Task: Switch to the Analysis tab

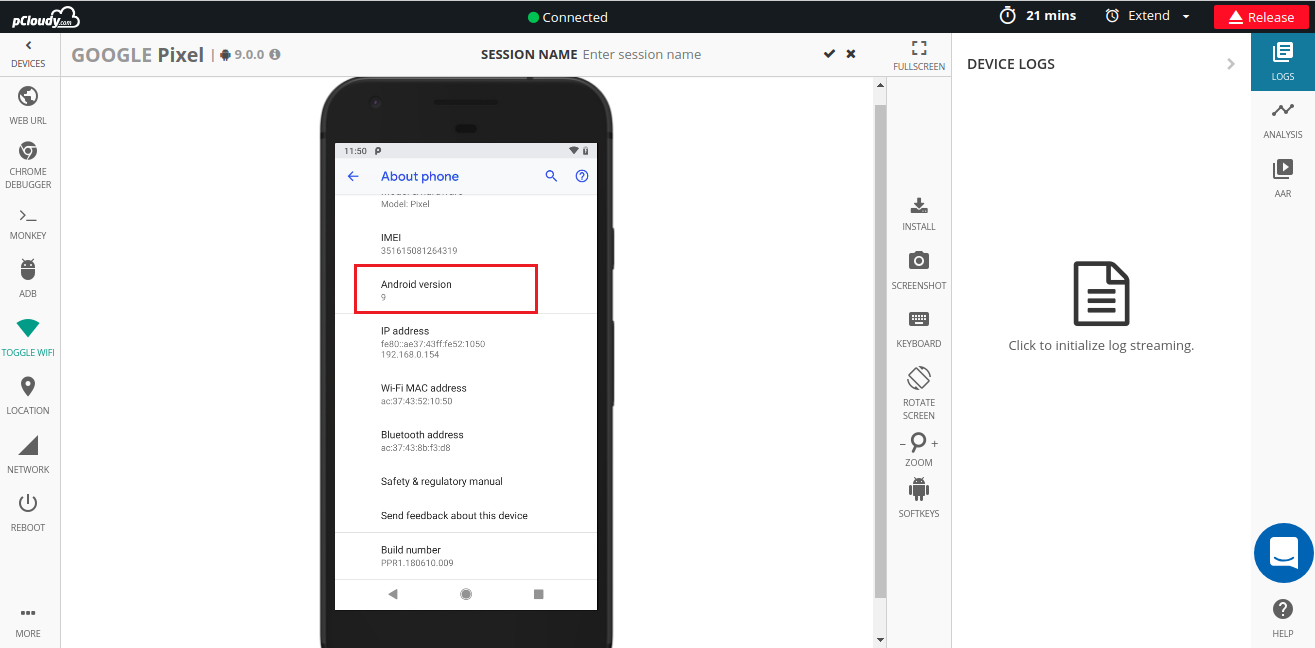Action: 1283,120
